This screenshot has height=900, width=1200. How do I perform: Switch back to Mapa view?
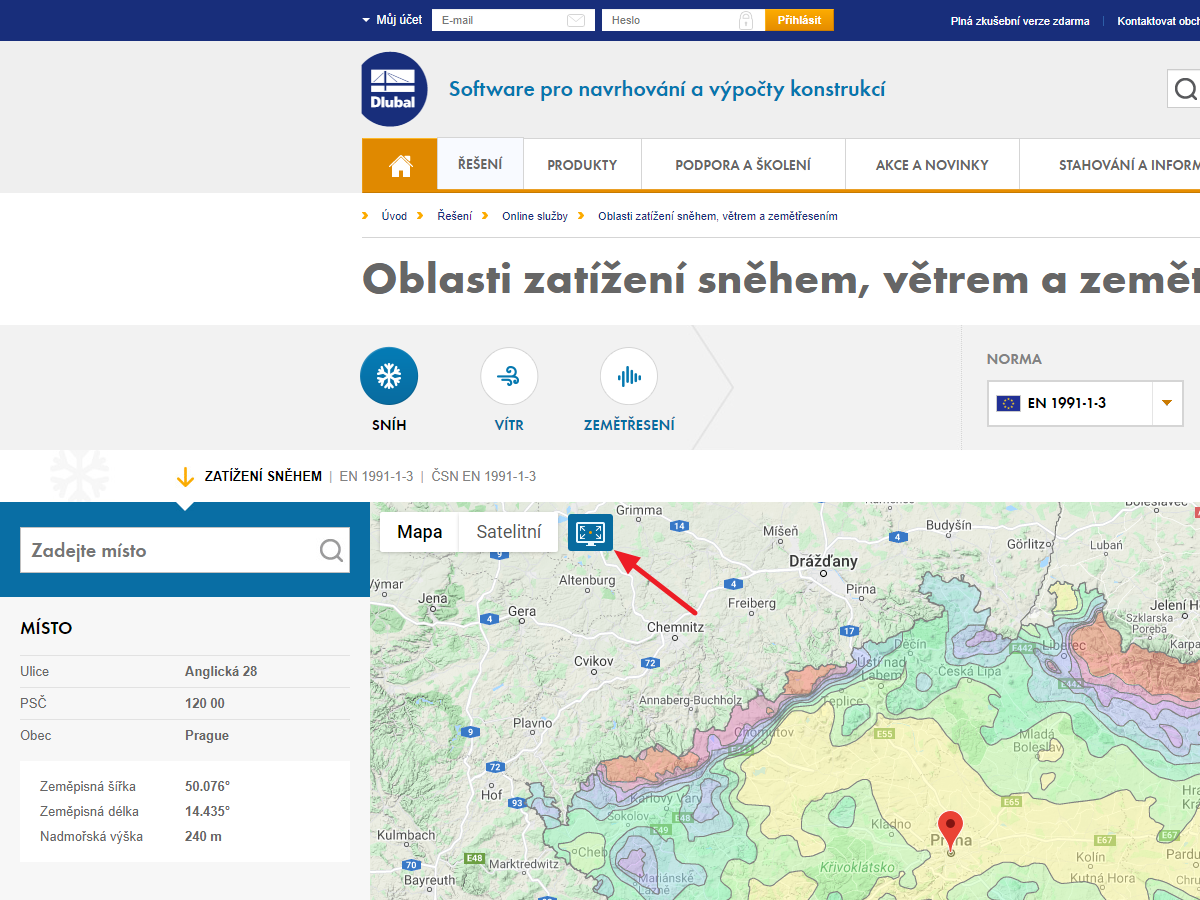pos(419,532)
